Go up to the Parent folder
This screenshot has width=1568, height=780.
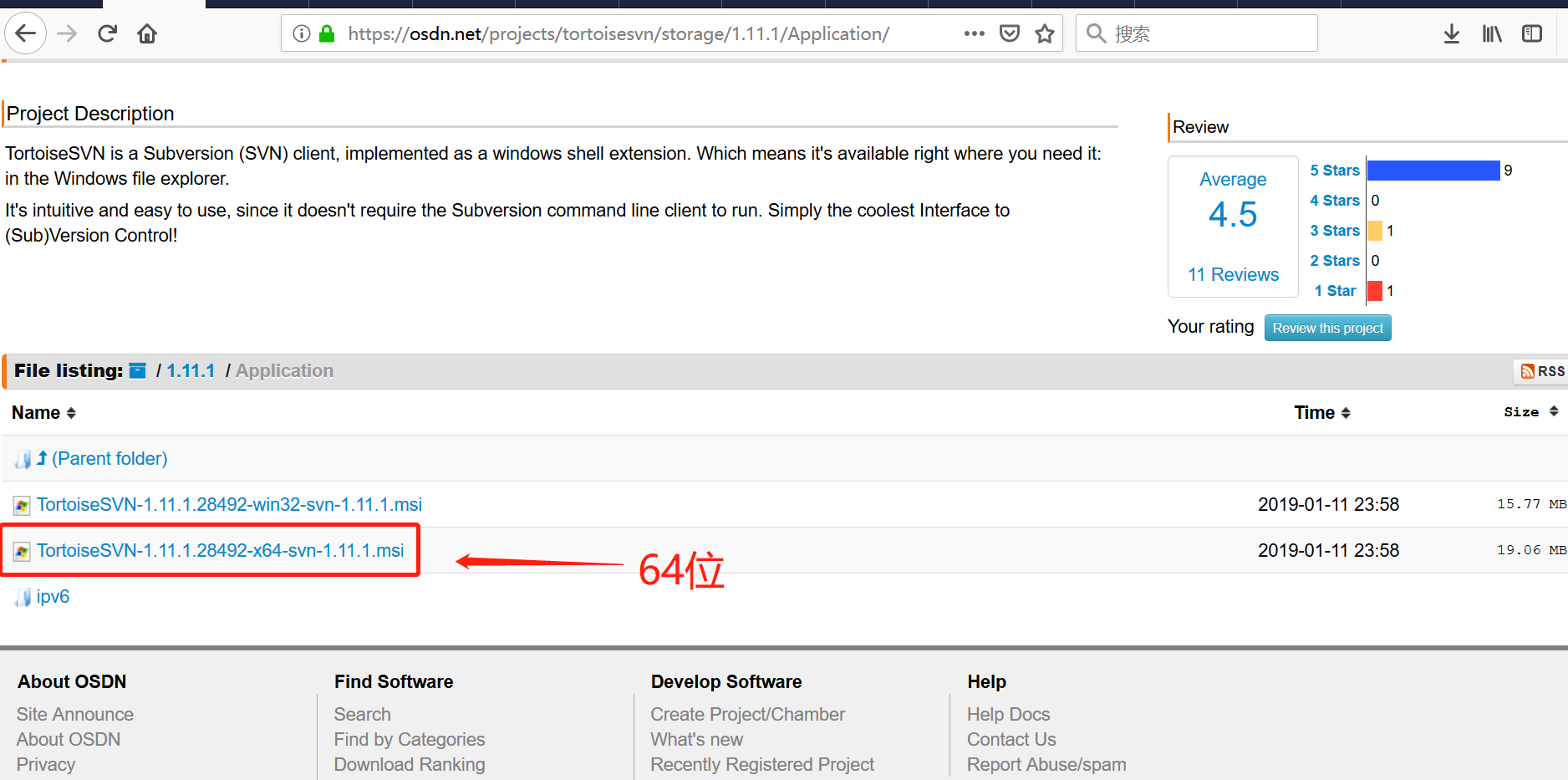click(x=109, y=458)
